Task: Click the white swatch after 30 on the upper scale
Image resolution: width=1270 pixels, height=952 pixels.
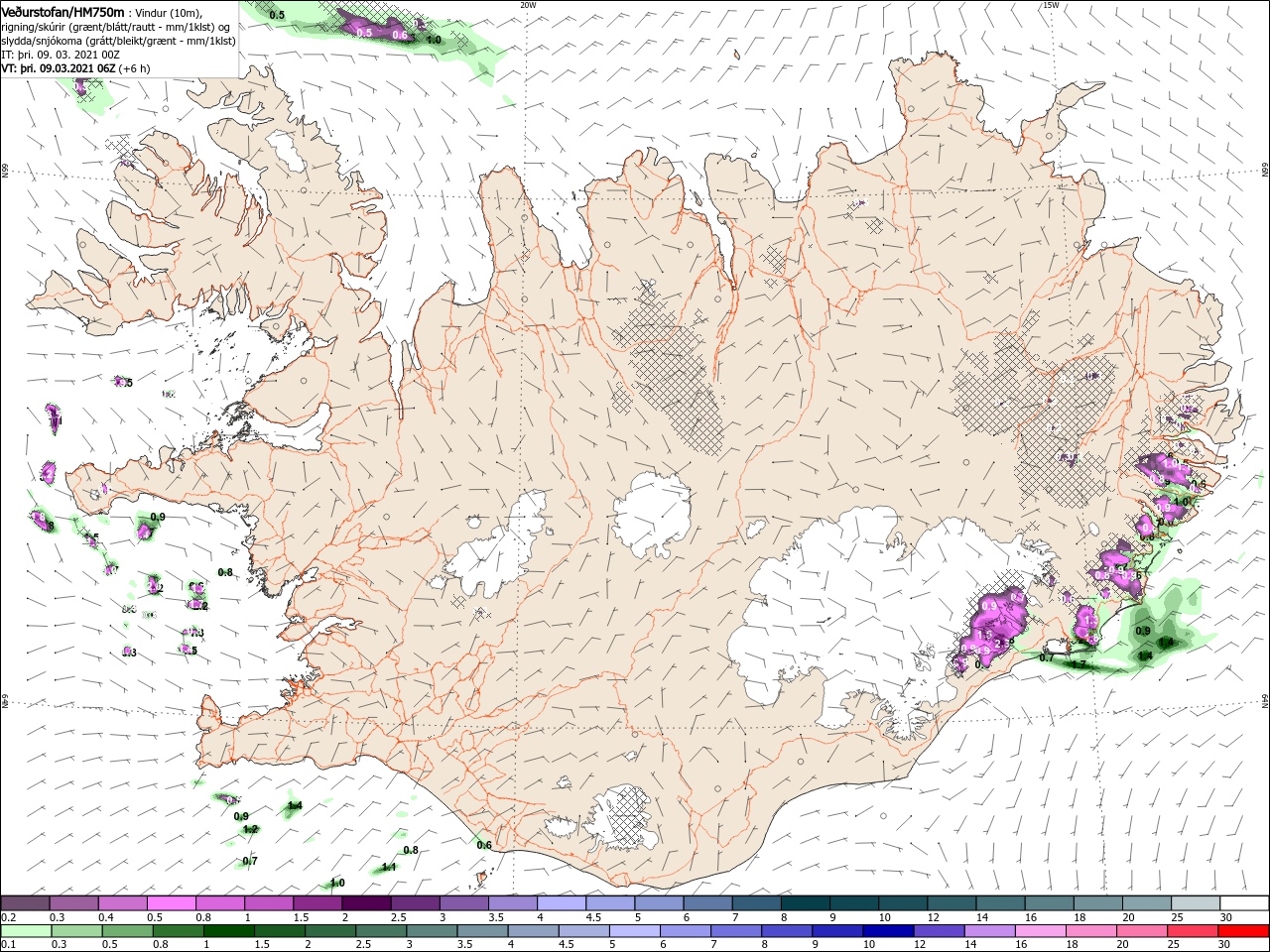Action: click(1243, 903)
